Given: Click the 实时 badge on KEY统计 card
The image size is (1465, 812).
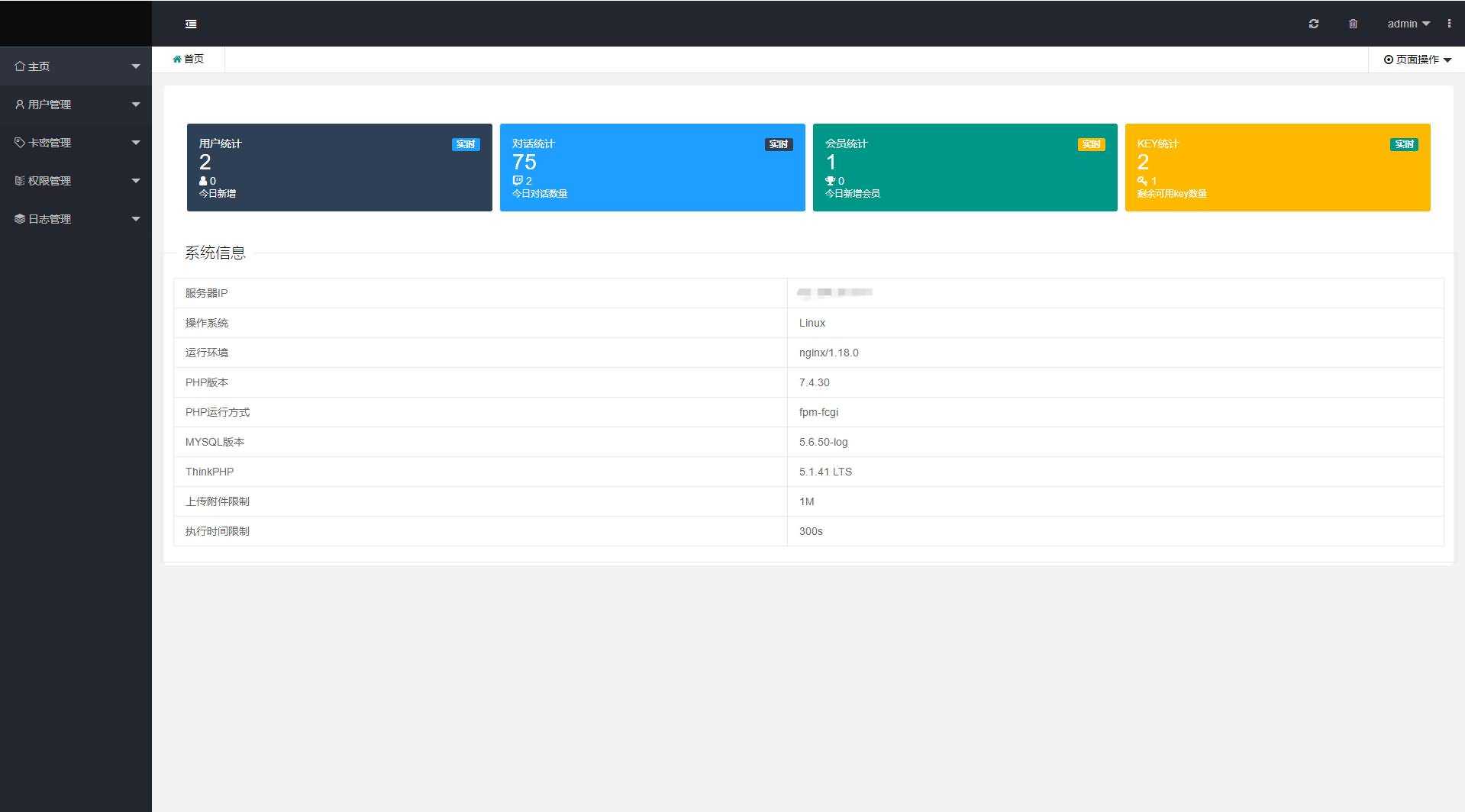Looking at the screenshot, I should pos(1404,144).
